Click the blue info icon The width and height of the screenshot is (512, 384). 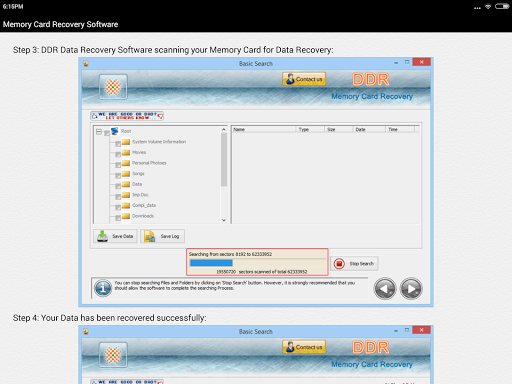(103, 288)
